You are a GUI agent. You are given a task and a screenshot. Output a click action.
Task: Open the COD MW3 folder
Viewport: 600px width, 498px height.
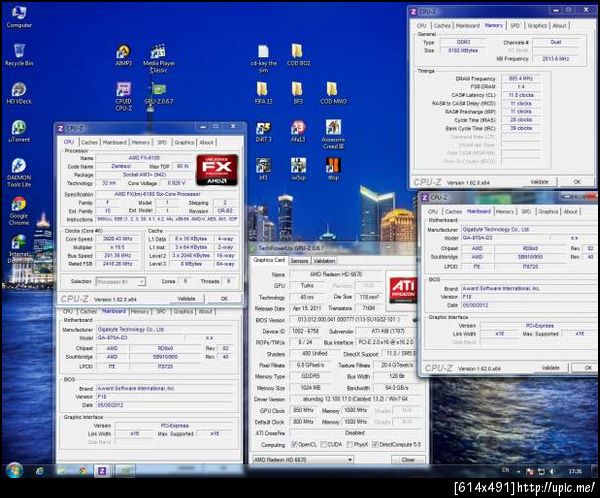(x=333, y=93)
